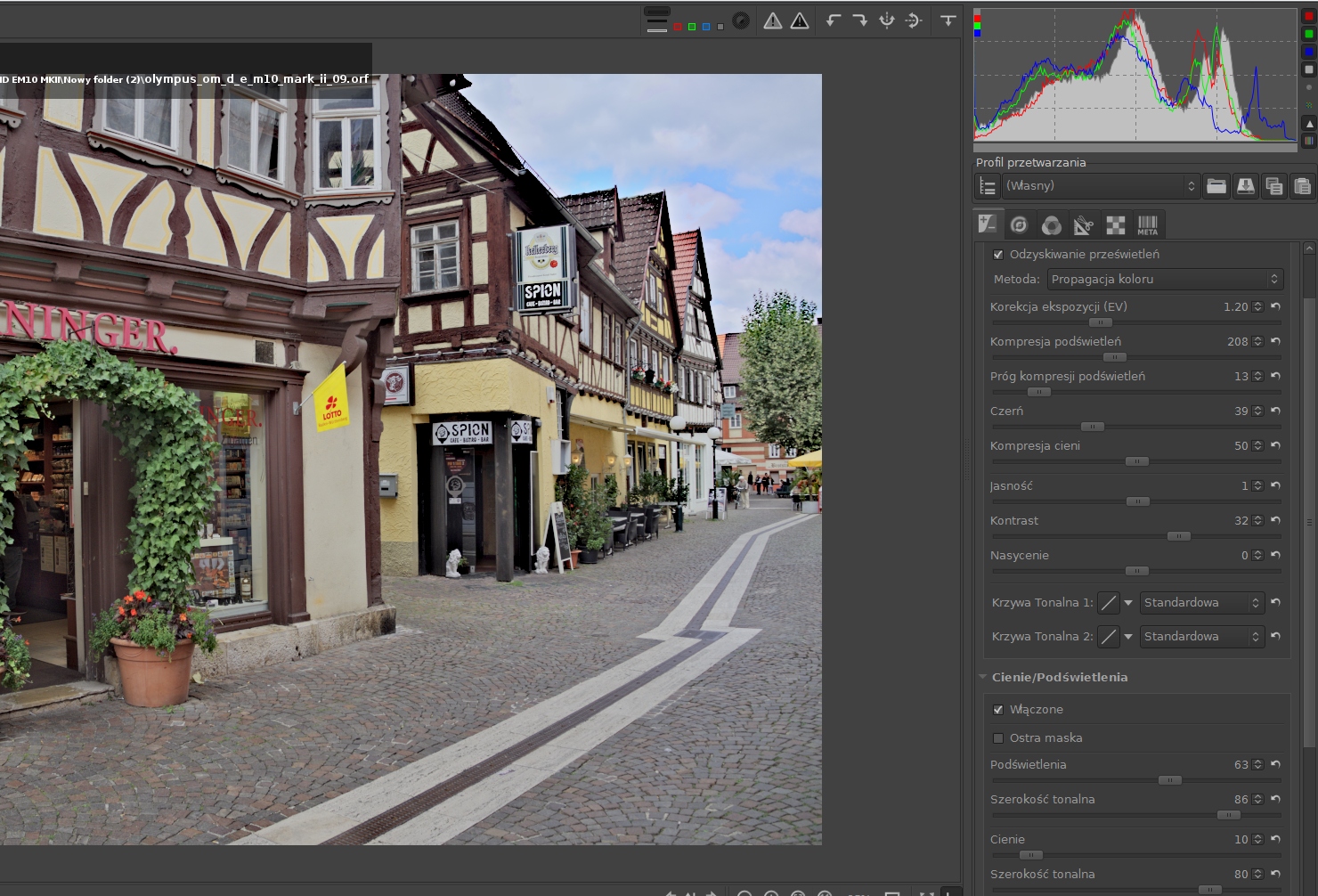Reset the Kontrast value to default

1275,520
